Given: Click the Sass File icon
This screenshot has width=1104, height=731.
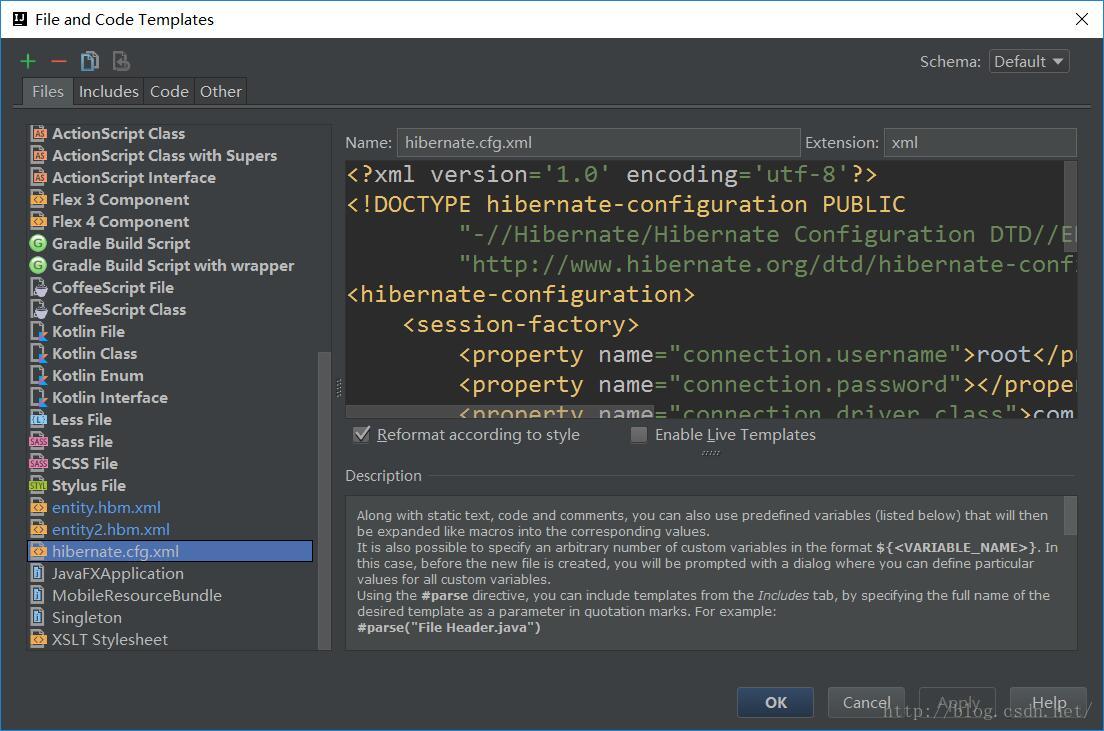Looking at the screenshot, I should pos(39,441).
